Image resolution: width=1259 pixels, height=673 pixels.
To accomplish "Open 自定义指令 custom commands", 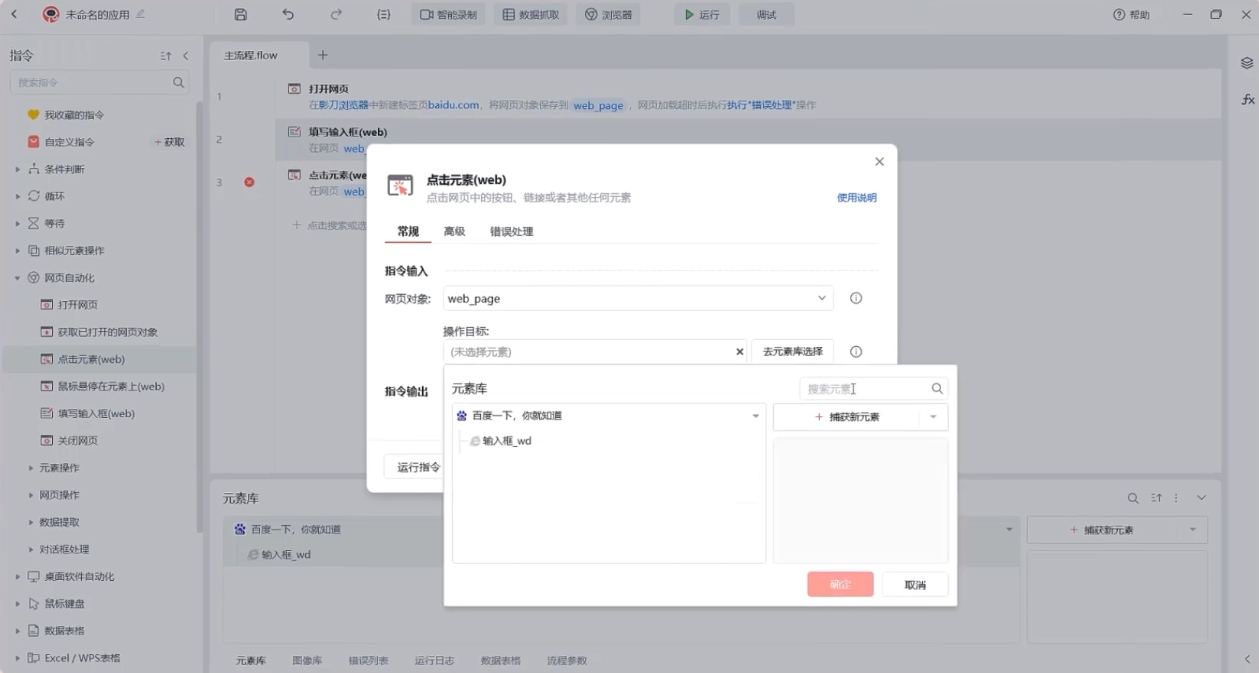I will pos(69,142).
